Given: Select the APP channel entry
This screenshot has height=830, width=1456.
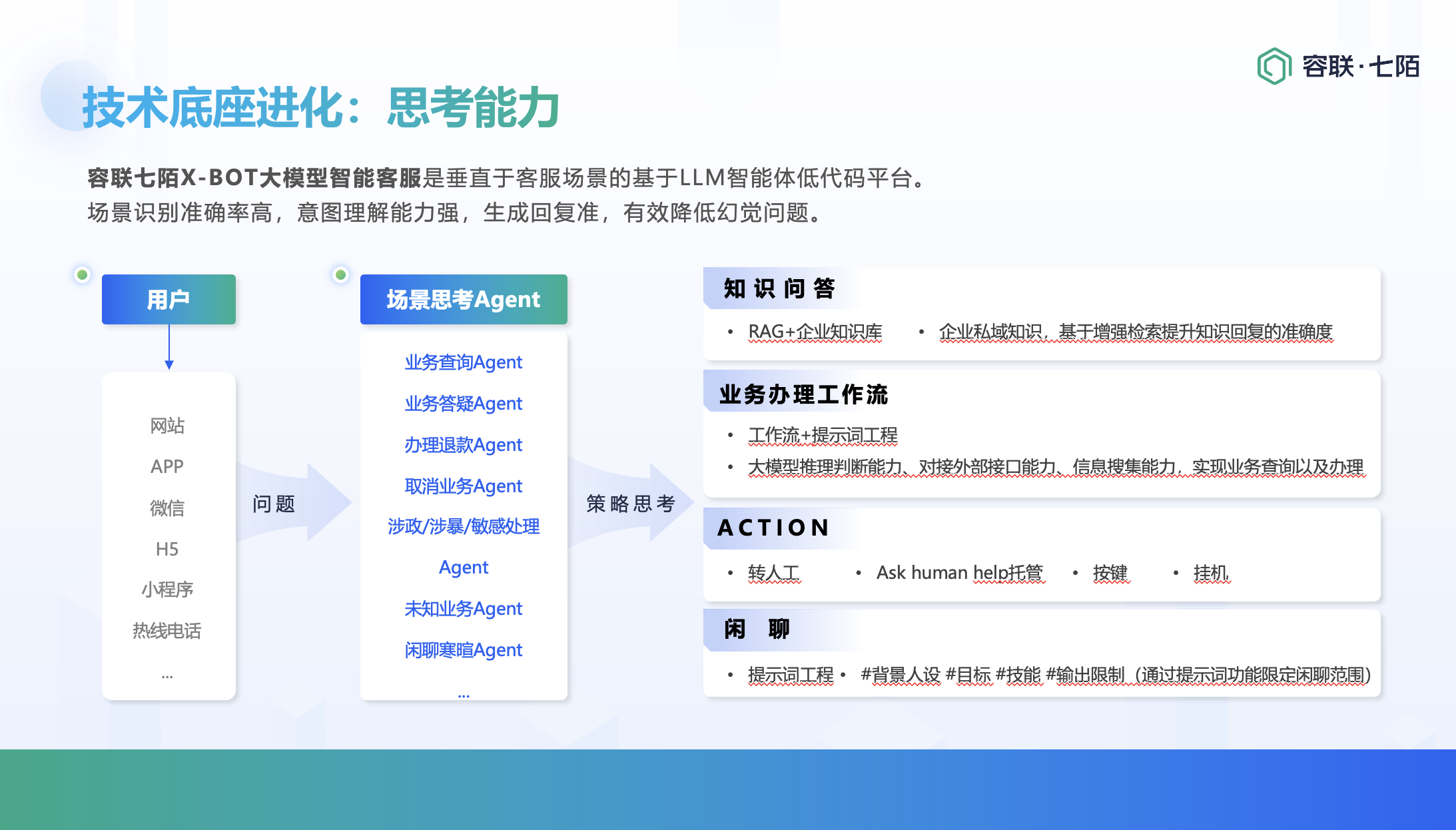Looking at the screenshot, I should pyautogui.click(x=167, y=466).
